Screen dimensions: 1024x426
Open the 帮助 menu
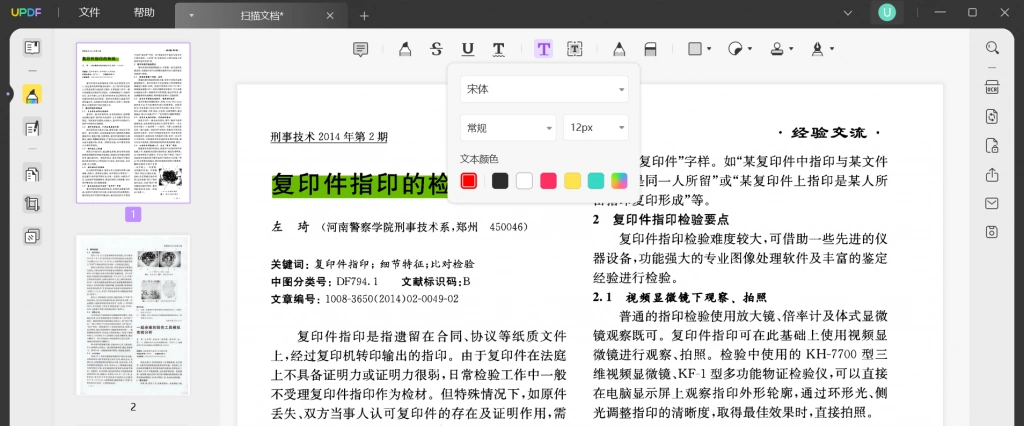(144, 12)
